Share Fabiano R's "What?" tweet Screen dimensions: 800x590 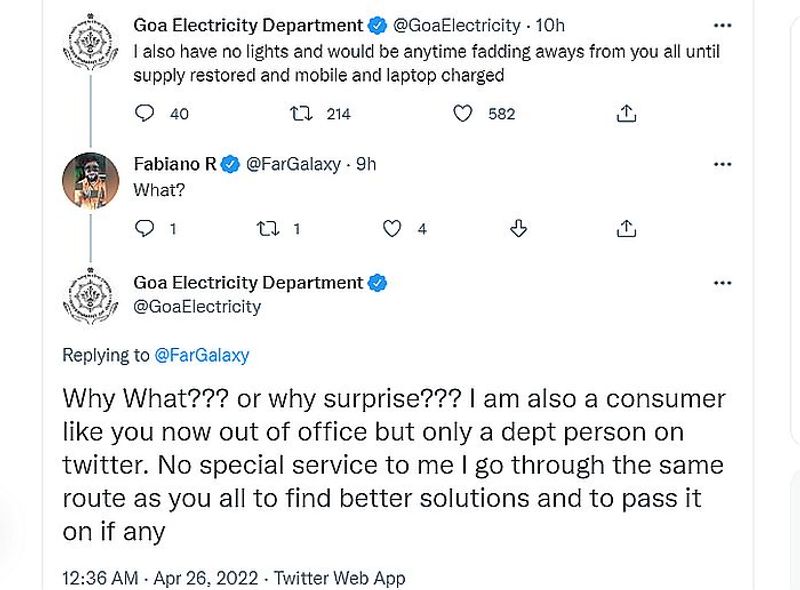(627, 229)
